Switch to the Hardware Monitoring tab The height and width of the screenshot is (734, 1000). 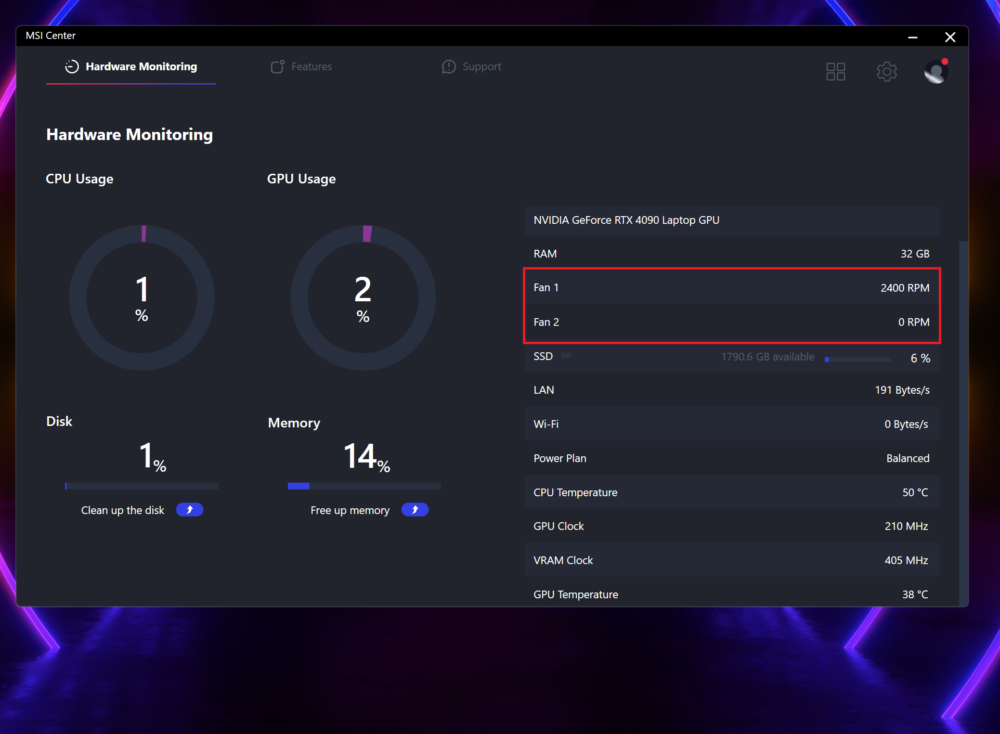click(x=131, y=67)
